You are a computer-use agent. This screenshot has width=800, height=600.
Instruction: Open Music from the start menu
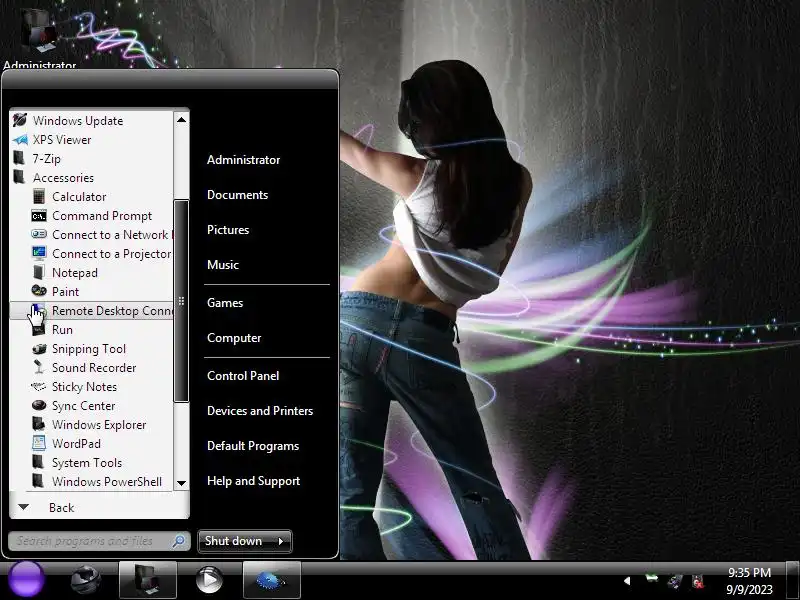click(x=223, y=265)
